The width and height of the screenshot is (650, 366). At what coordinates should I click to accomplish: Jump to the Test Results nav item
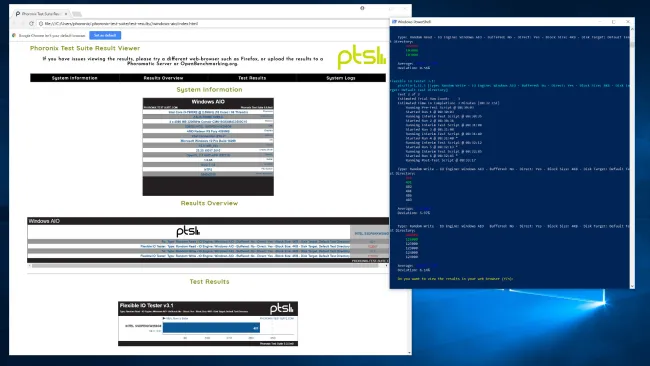(252, 78)
